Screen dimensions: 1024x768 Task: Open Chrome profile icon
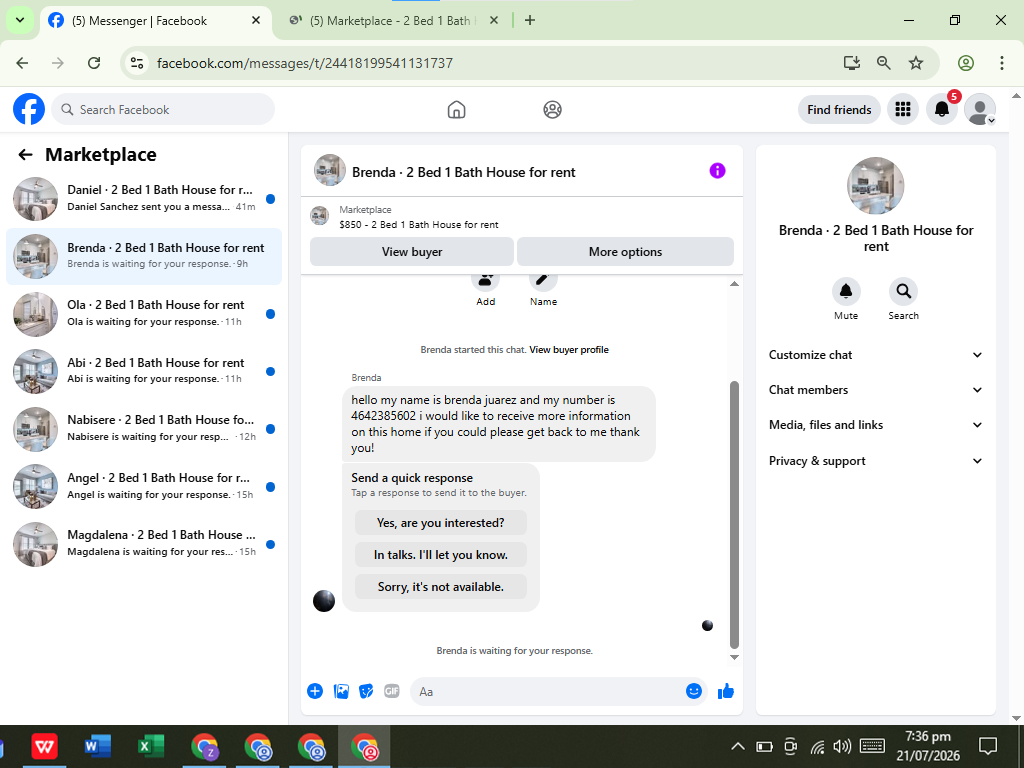(966, 63)
